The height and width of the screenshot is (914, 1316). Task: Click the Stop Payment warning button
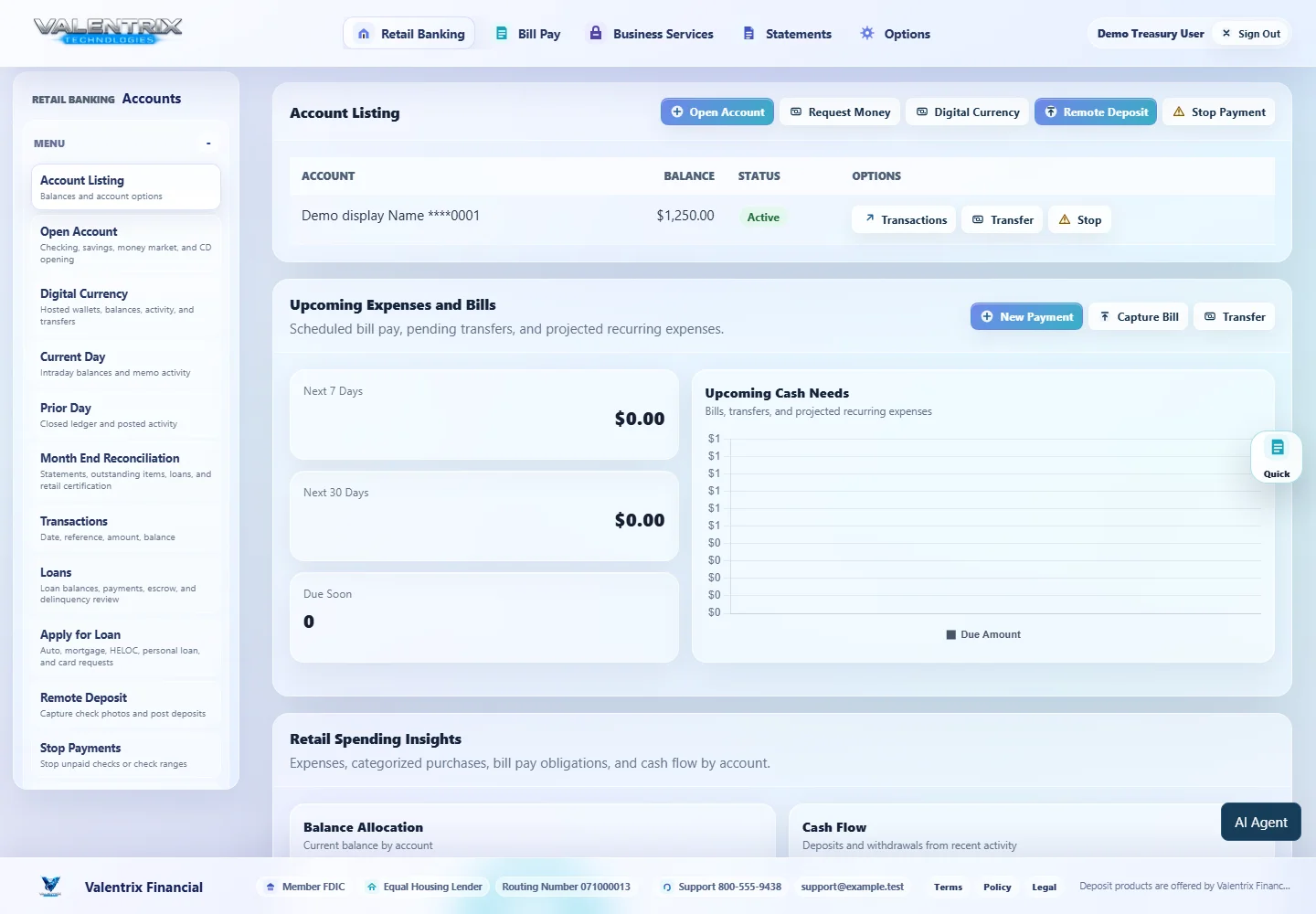[x=1219, y=112]
